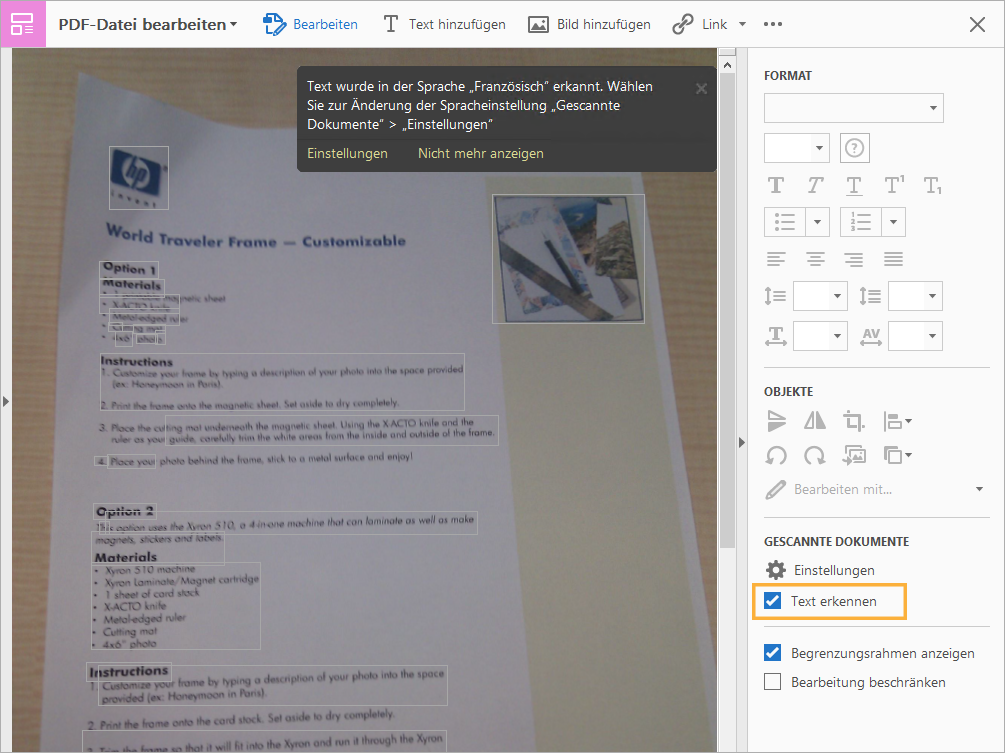Open the font size dropdown
The height and width of the screenshot is (753, 1005).
pos(797,148)
